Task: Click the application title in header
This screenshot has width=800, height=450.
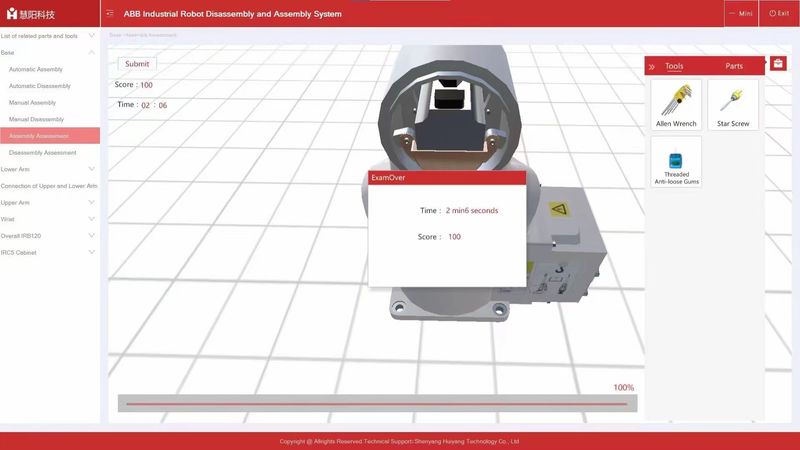Action: click(233, 14)
